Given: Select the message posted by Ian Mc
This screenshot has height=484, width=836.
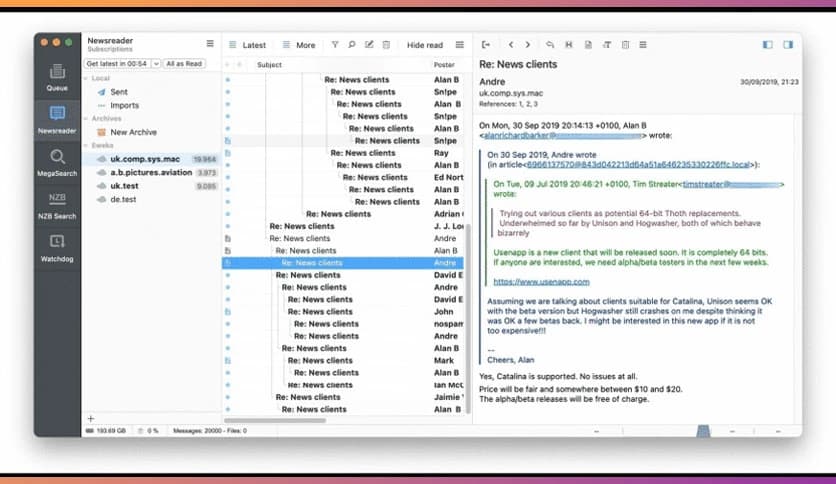Looking at the screenshot, I should pyautogui.click(x=343, y=385).
